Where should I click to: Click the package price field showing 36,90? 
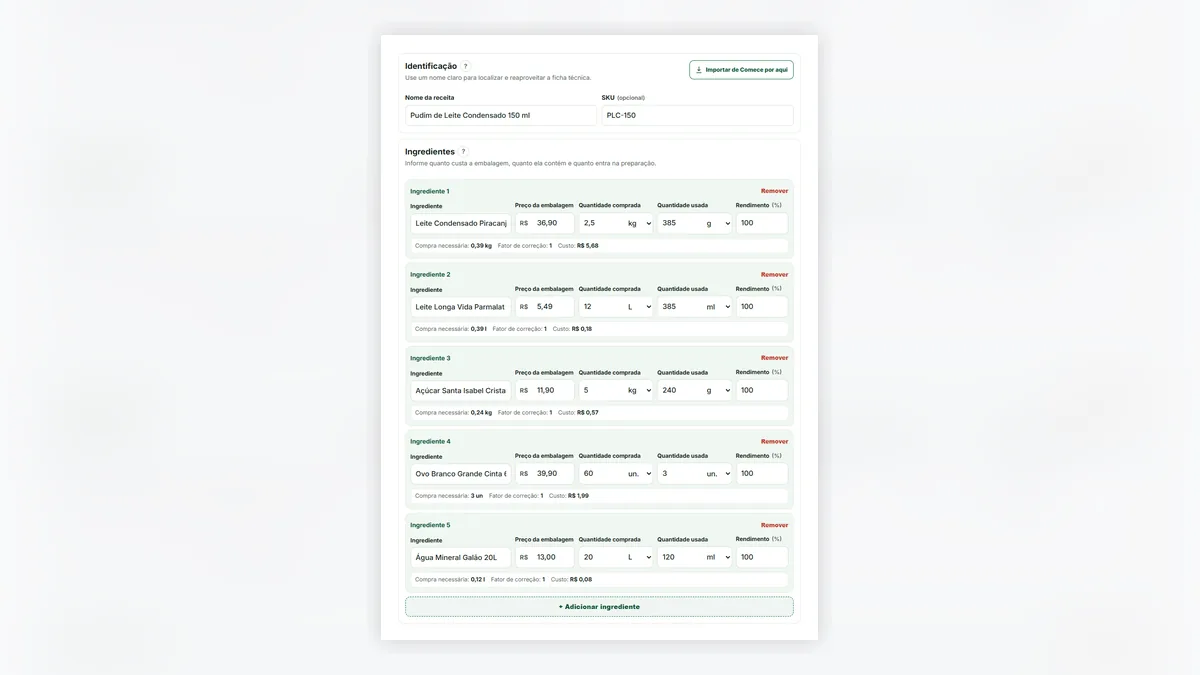click(545, 223)
